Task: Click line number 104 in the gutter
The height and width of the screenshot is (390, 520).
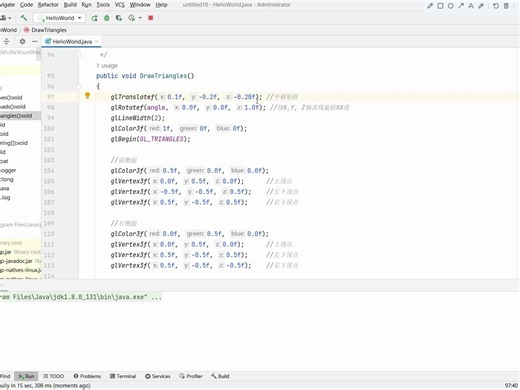Action: [49, 171]
